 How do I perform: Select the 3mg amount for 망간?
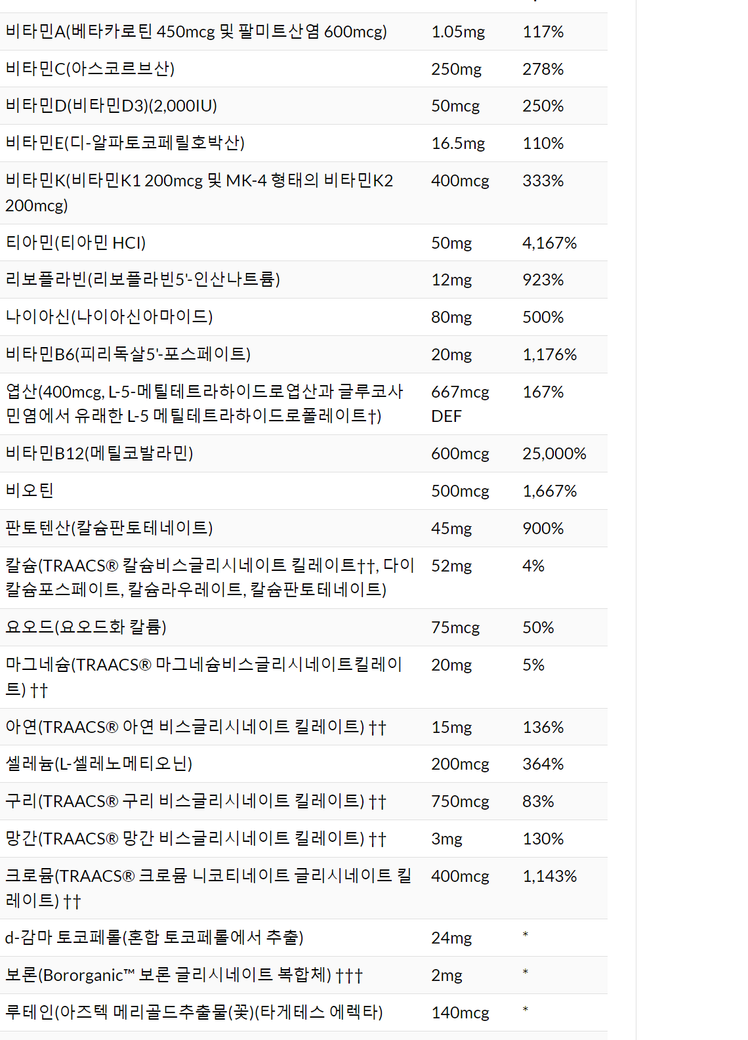pos(447,839)
